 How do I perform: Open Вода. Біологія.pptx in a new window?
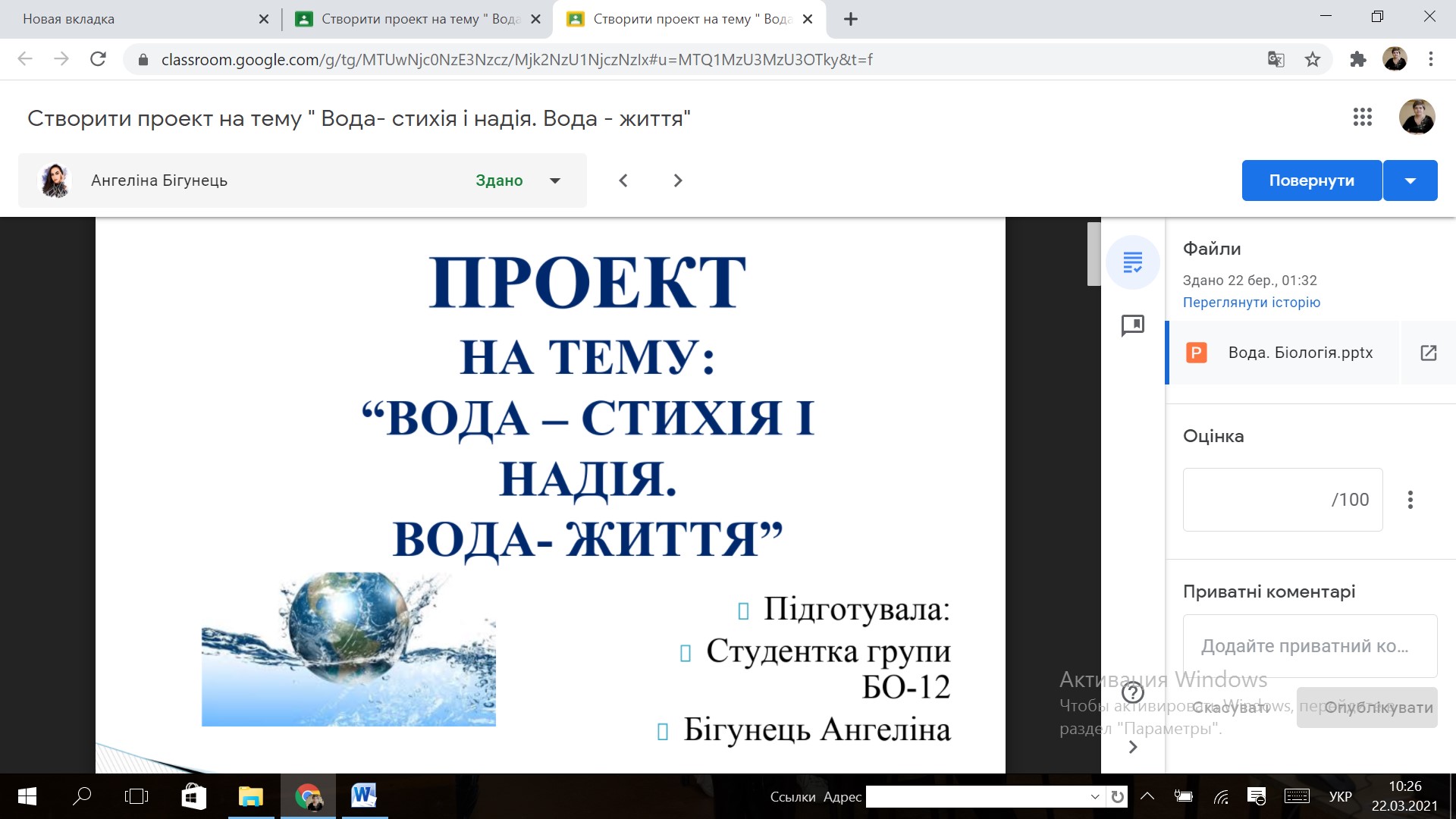tap(1429, 353)
